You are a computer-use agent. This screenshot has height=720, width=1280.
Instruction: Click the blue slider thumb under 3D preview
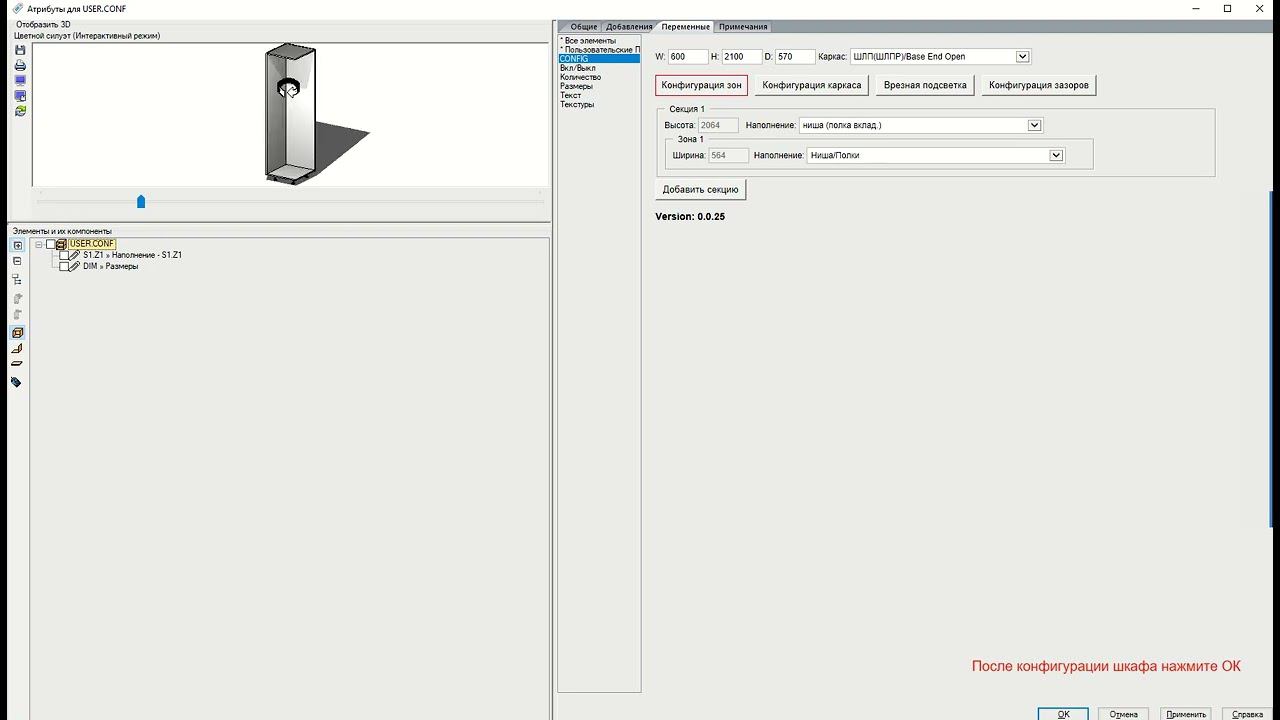[x=141, y=202]
